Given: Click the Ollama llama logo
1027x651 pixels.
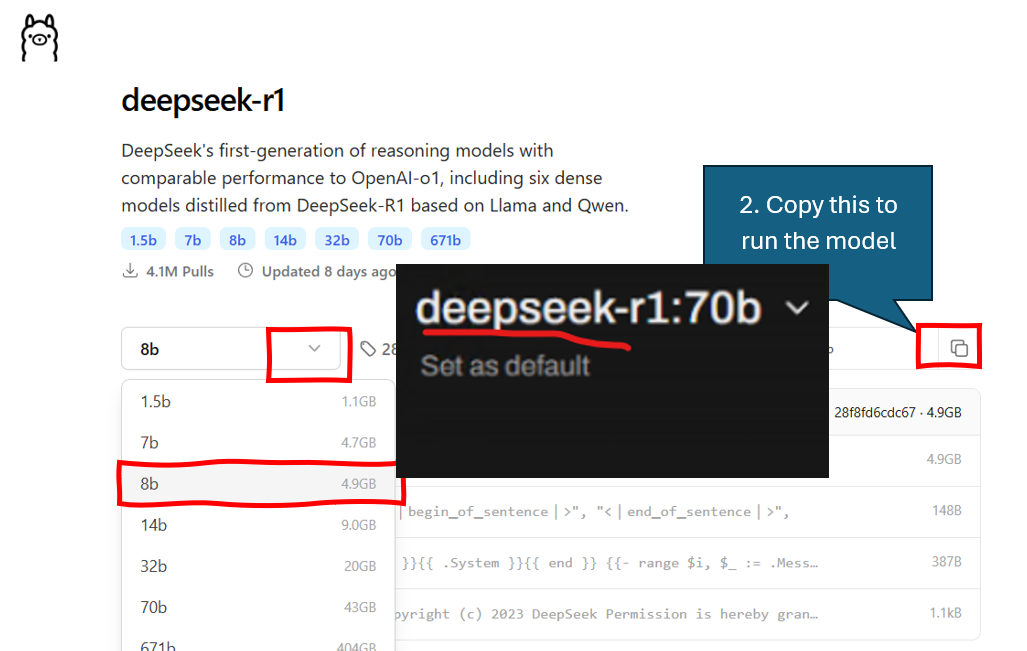Looking at the screenshot, I should 39,39.
